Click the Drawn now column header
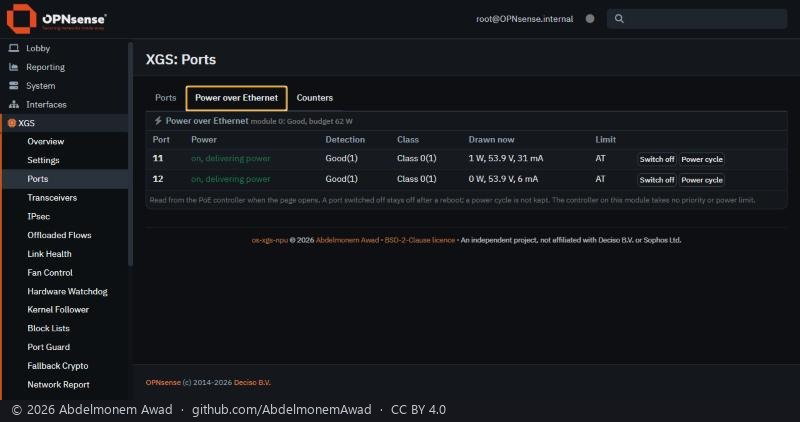800x422 pixels. tap(491, 139)
